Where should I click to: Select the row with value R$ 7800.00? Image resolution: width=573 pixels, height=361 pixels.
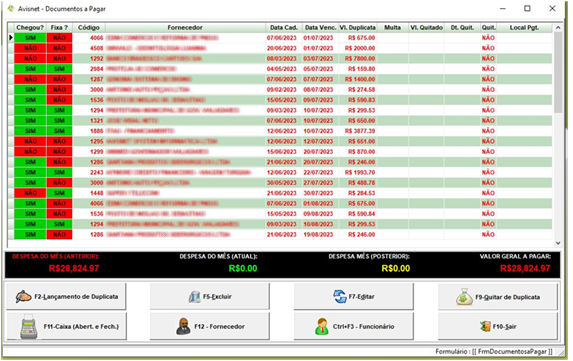point(280,58)
